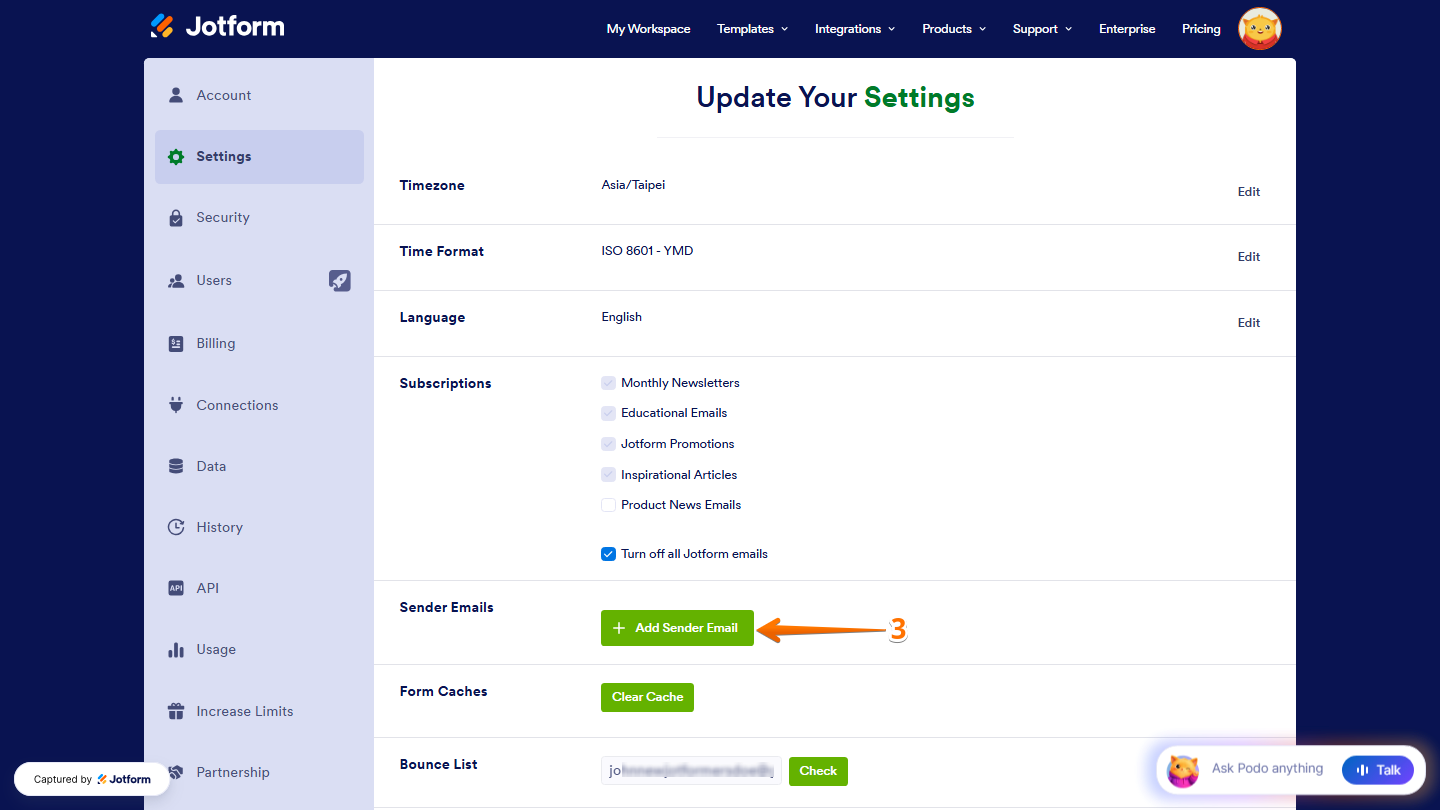Viewport: 1440px width, 810px height.
Task: Show the Usage sidebar tab
Action: [259, 650]
